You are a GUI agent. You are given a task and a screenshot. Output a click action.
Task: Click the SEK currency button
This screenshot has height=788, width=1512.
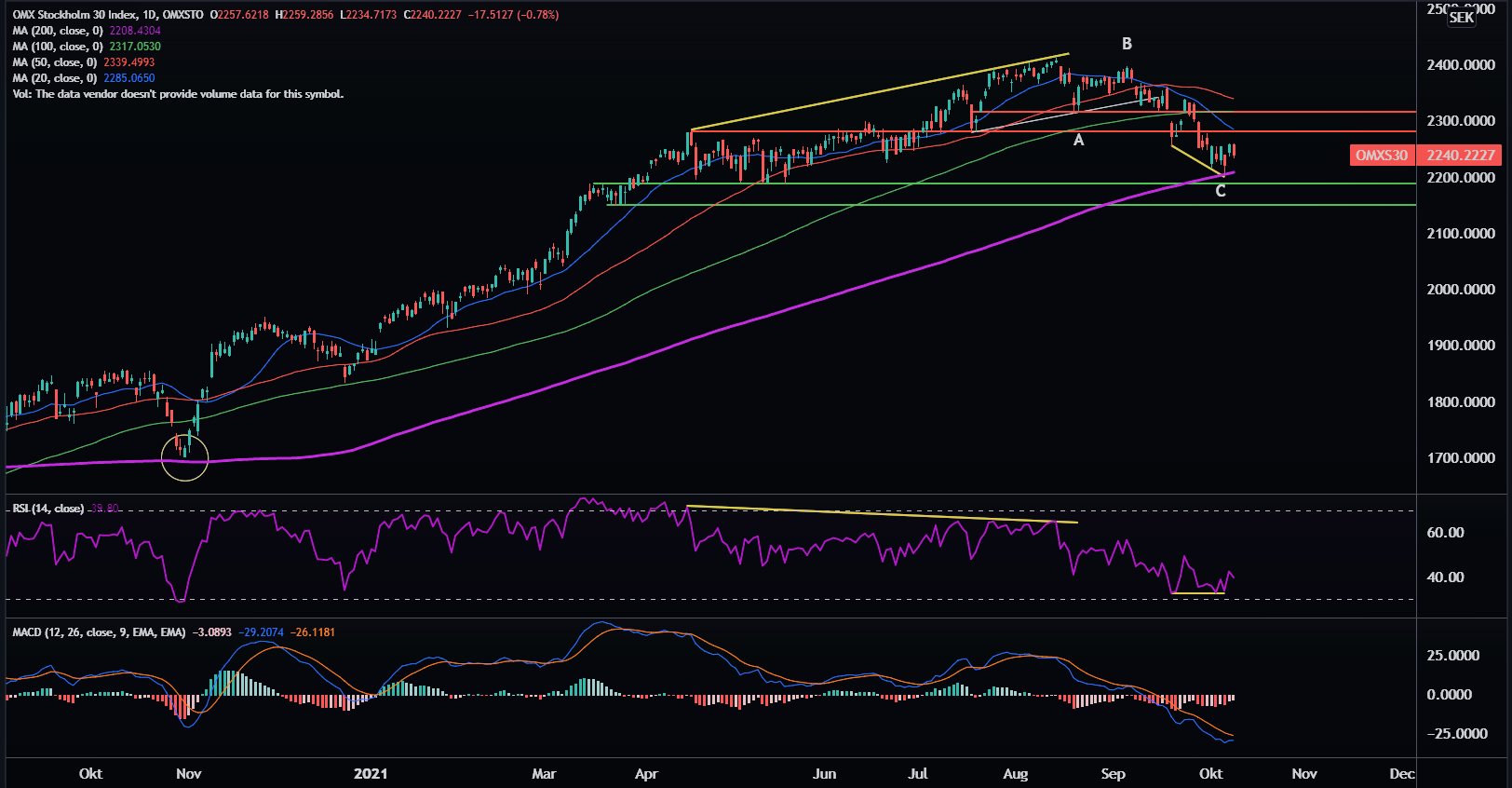point(1461,17)
